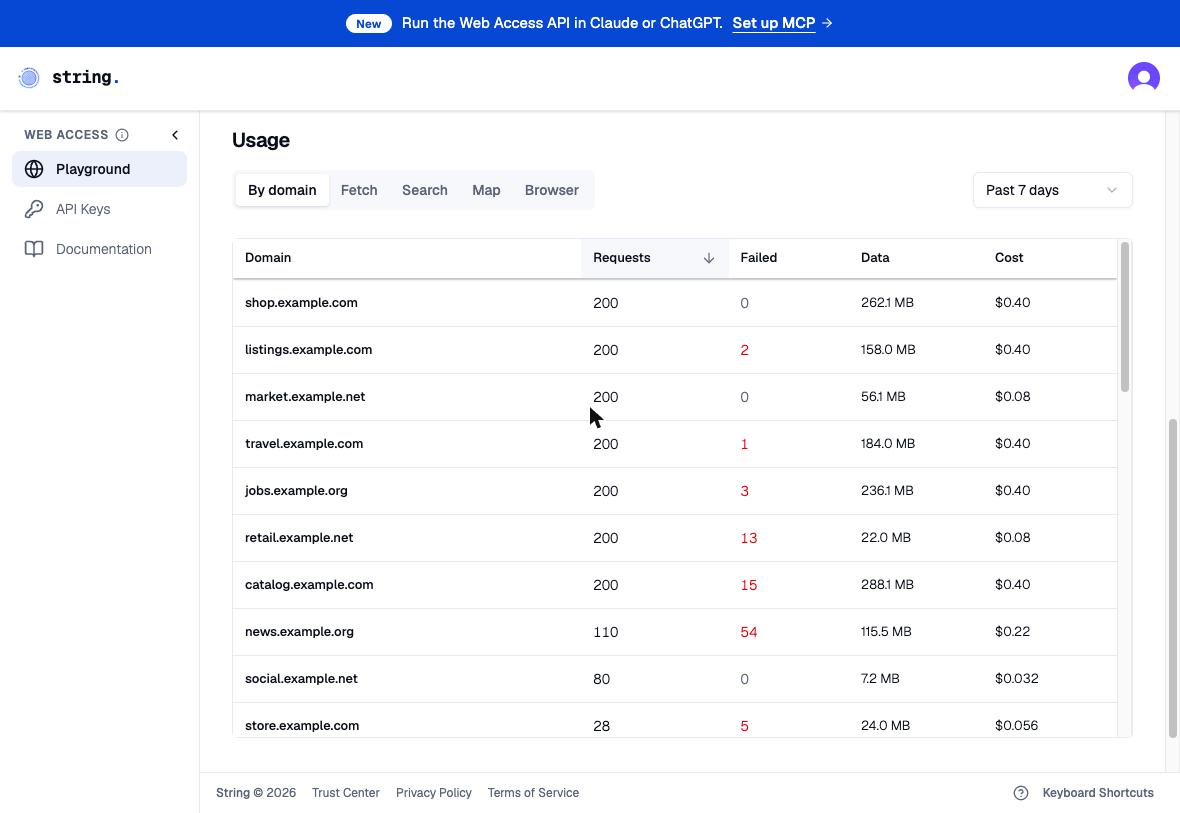Open Keyboard Shortcuts

[1097, 793]
